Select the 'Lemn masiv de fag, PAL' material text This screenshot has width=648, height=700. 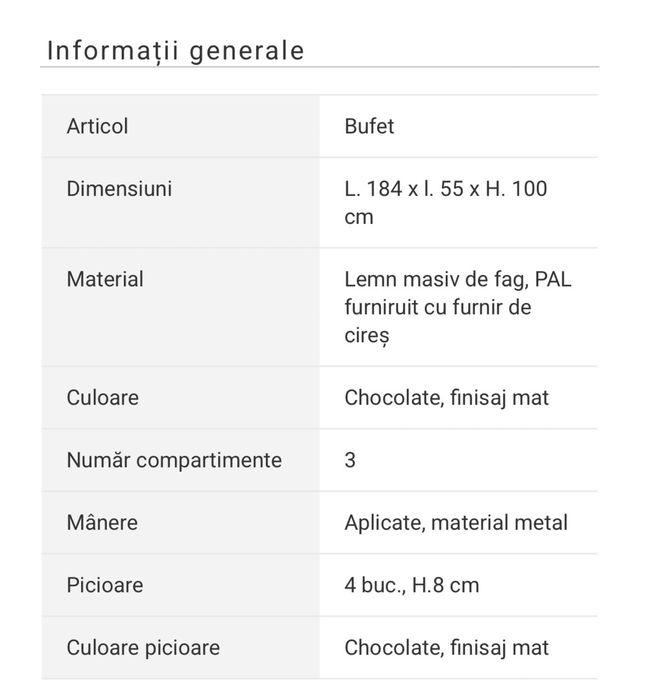click(x=458, y=279)
